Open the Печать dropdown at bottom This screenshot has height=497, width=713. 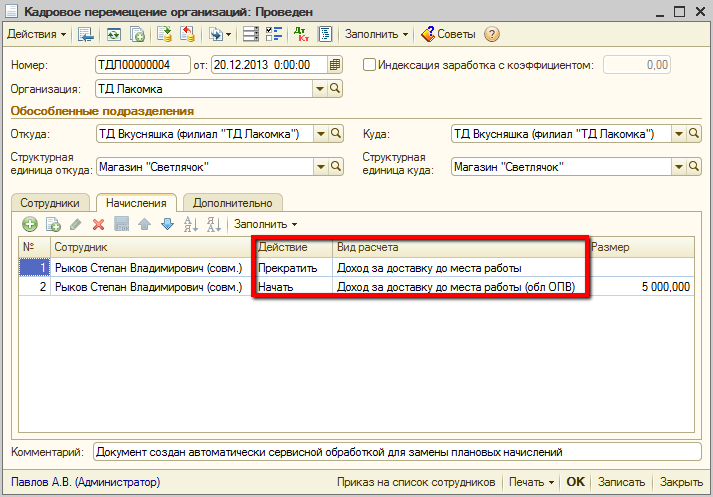[x=531, y=482]
